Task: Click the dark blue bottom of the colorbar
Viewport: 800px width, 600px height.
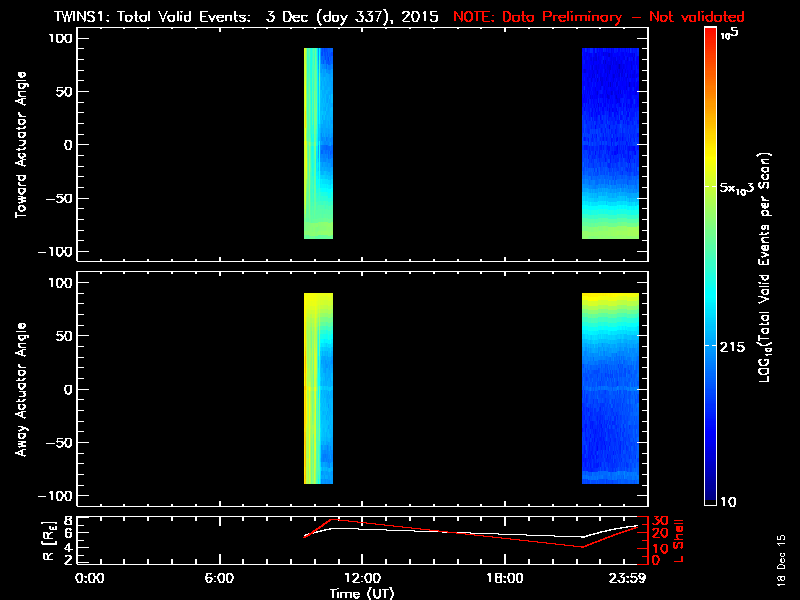Action: [x=711, y=490]
